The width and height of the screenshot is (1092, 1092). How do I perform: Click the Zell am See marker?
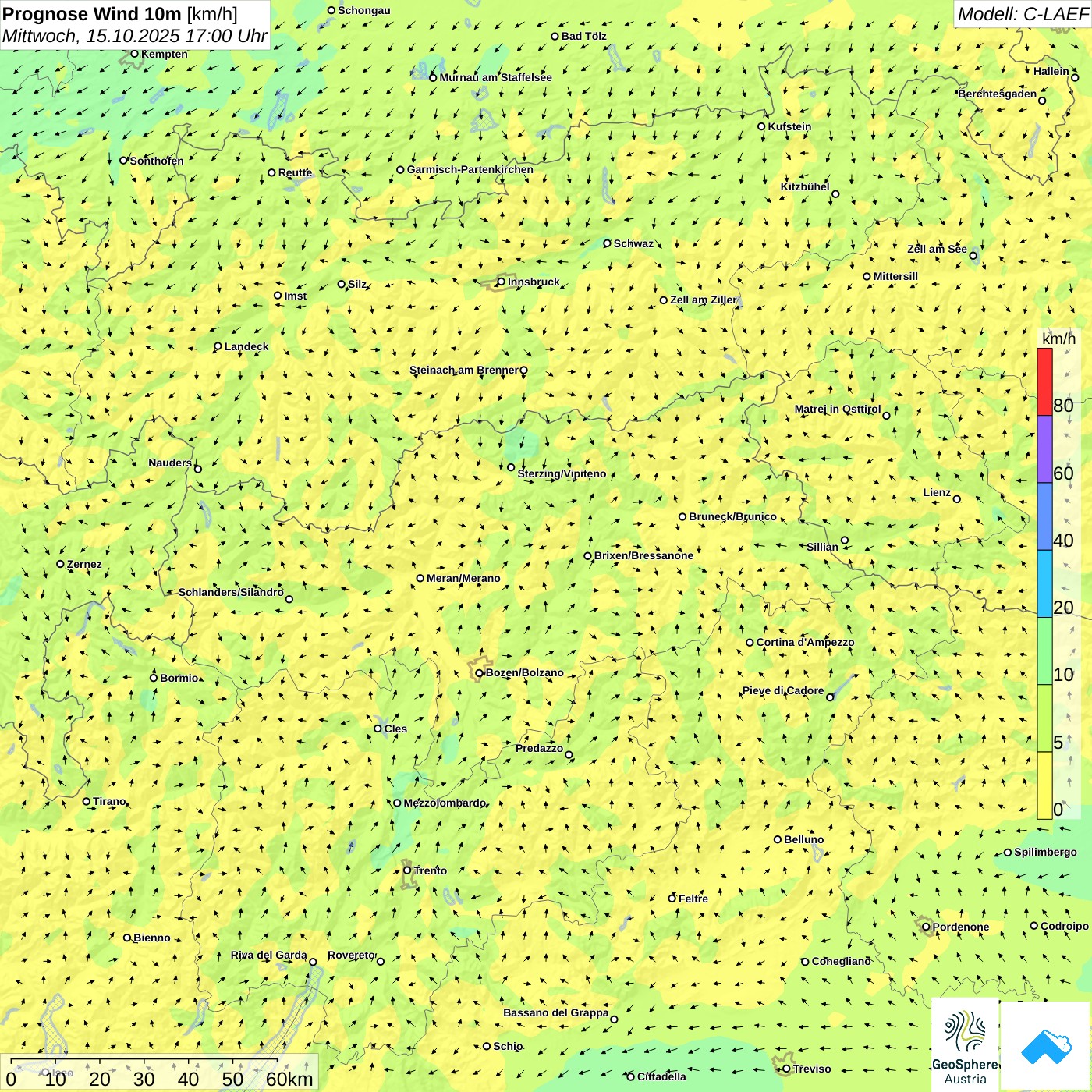click(973, 255)
